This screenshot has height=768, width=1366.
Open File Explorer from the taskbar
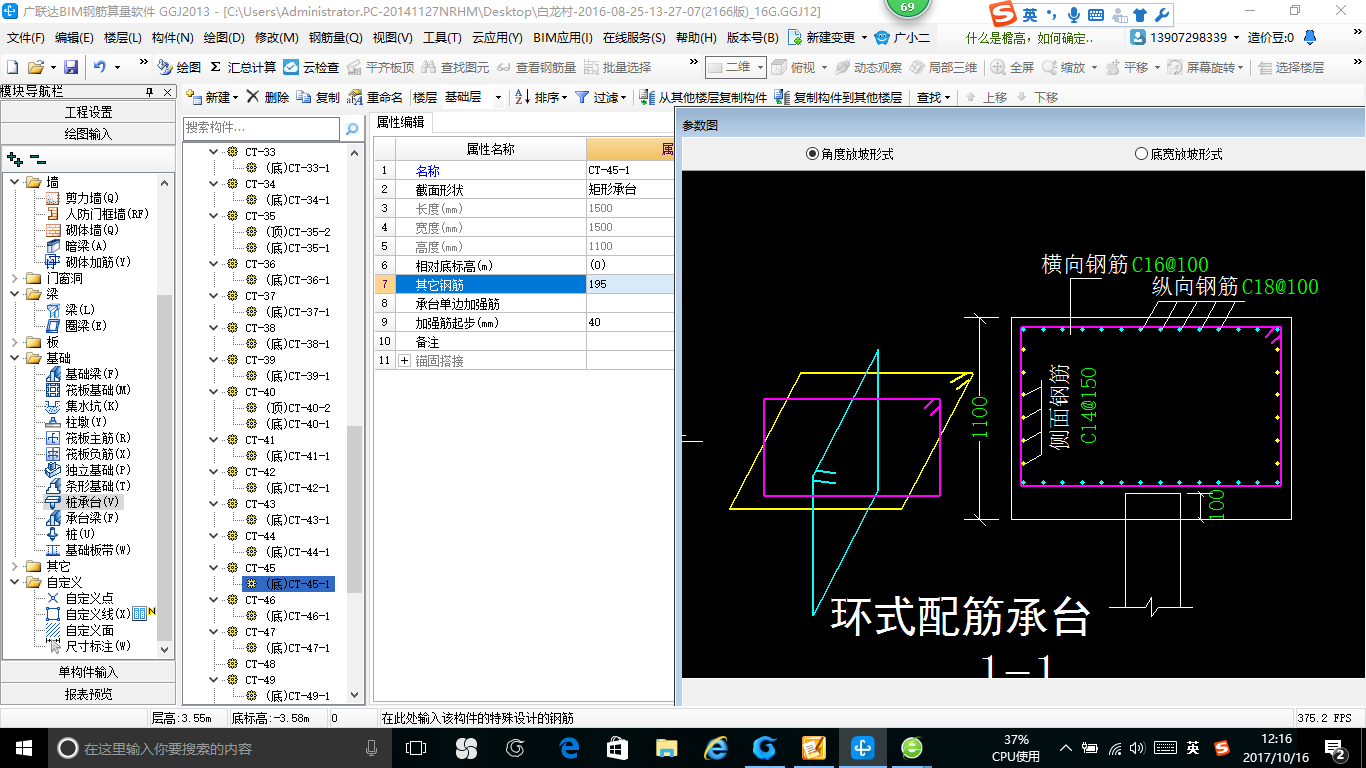(666, 748)
